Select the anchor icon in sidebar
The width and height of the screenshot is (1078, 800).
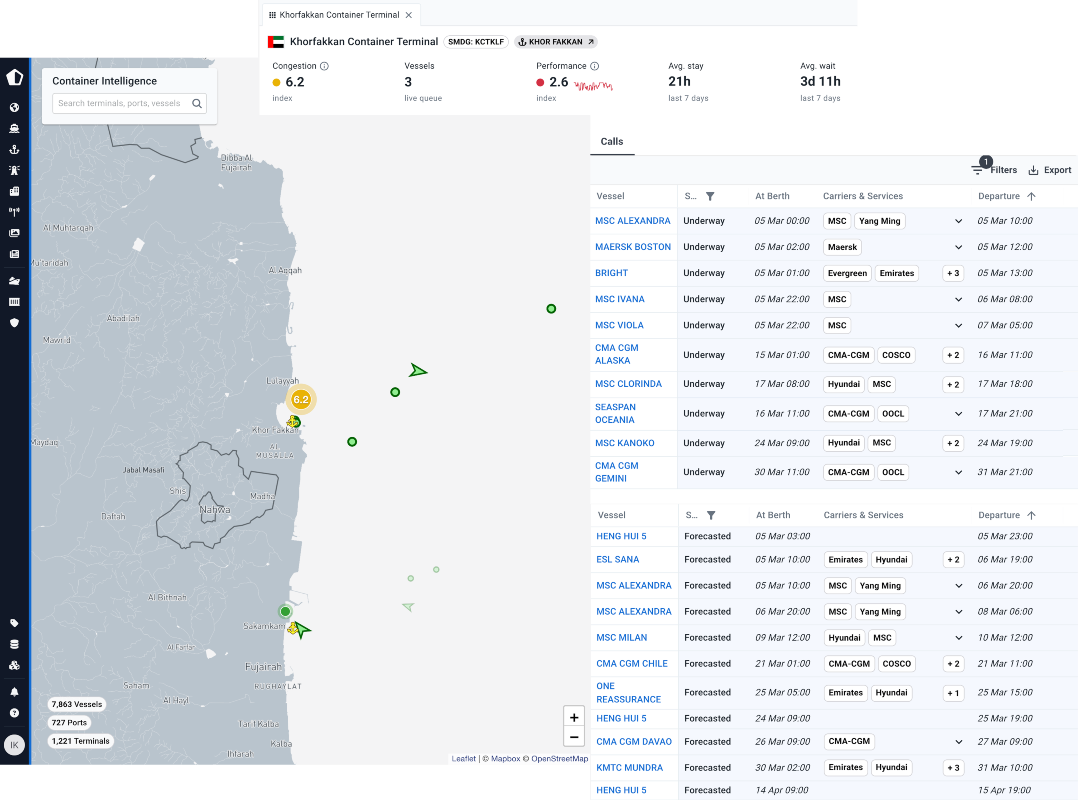(x=14, y=149)
